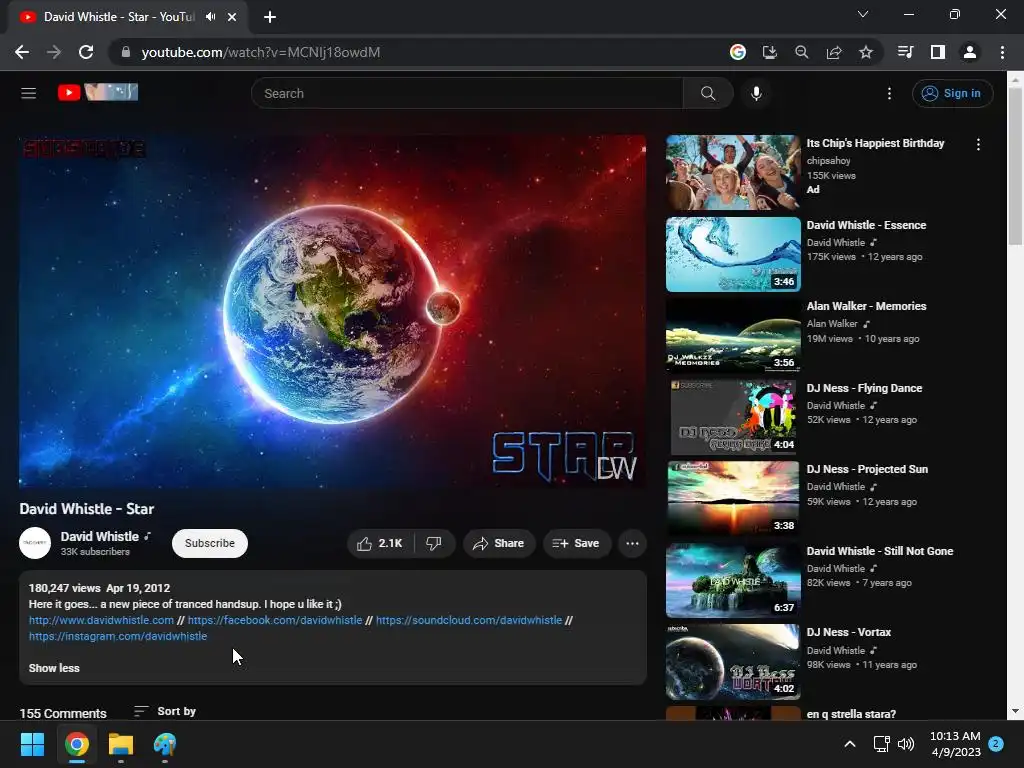
Task: Open Paint app from taskbar
Action: pos(165,744)
